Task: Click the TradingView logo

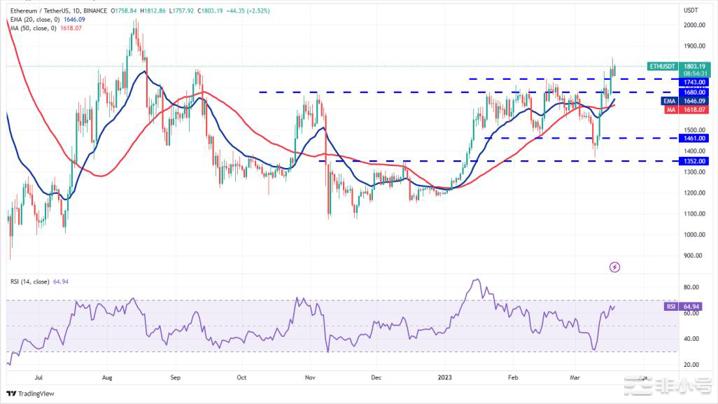Action: coord(30,393)
